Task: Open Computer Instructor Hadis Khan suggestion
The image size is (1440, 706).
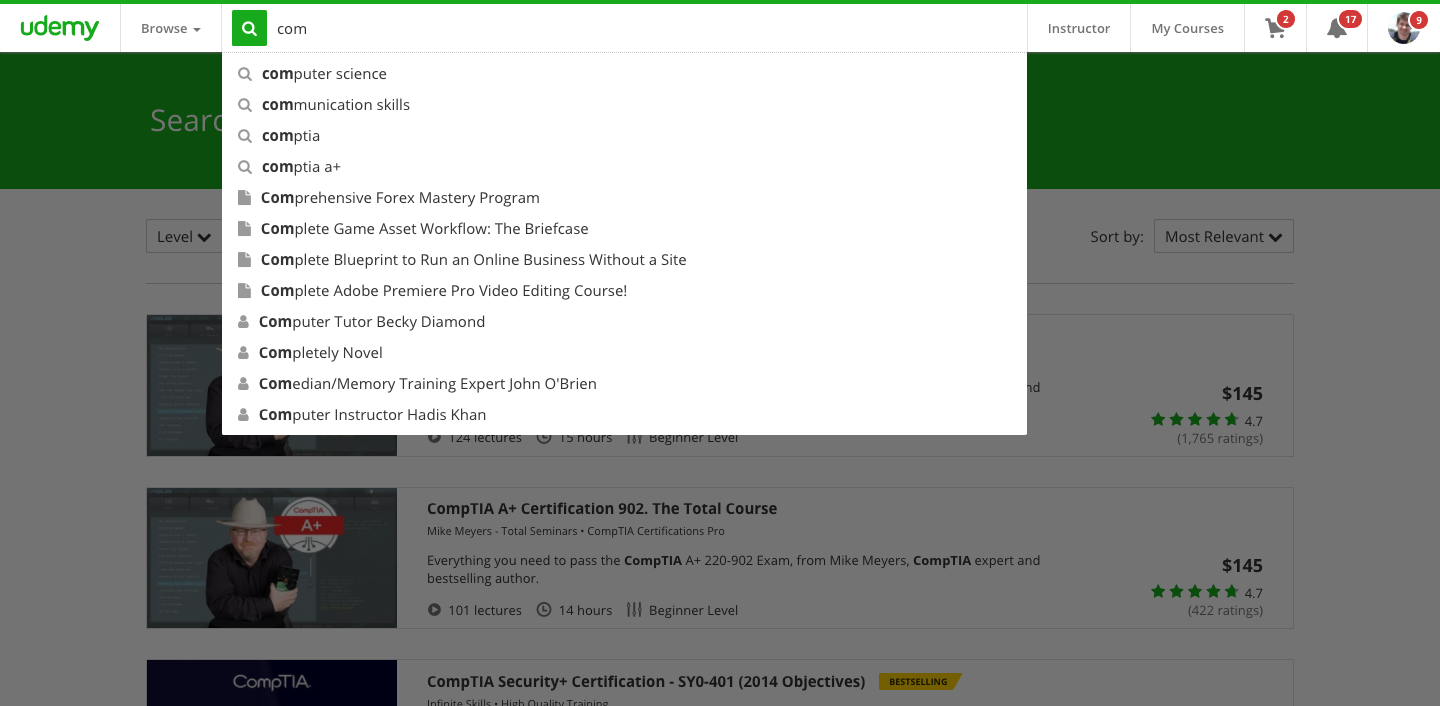Action: (x=624, y=415)
